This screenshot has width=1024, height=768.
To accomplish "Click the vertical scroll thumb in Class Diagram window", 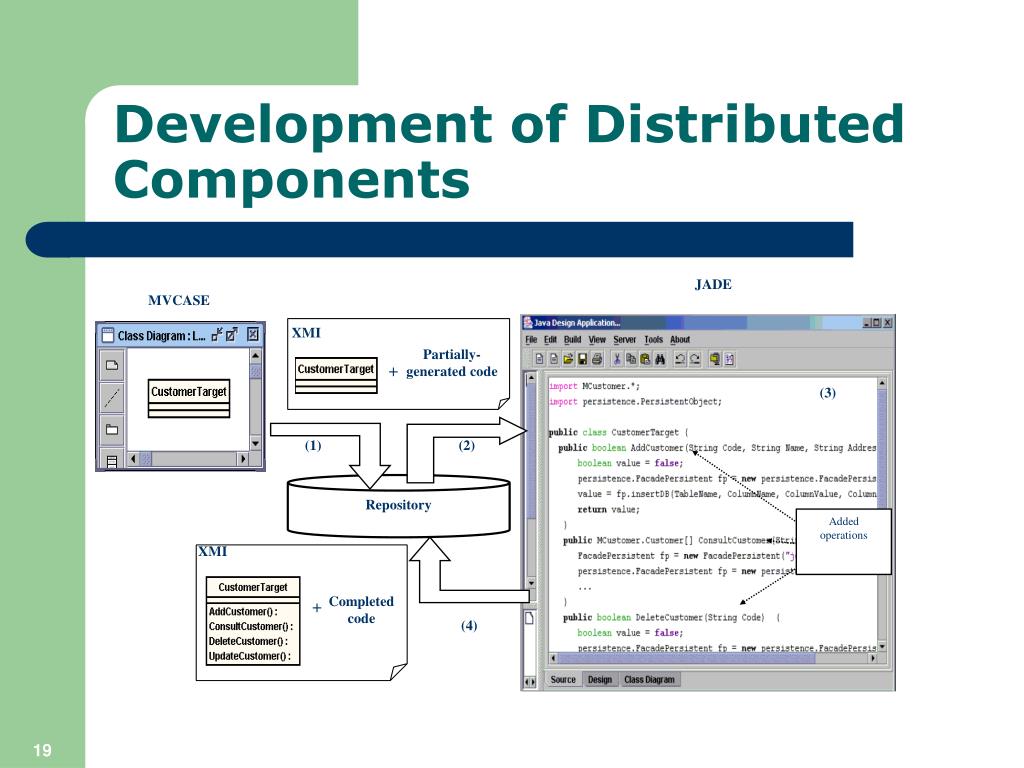I will pos(255,371).
